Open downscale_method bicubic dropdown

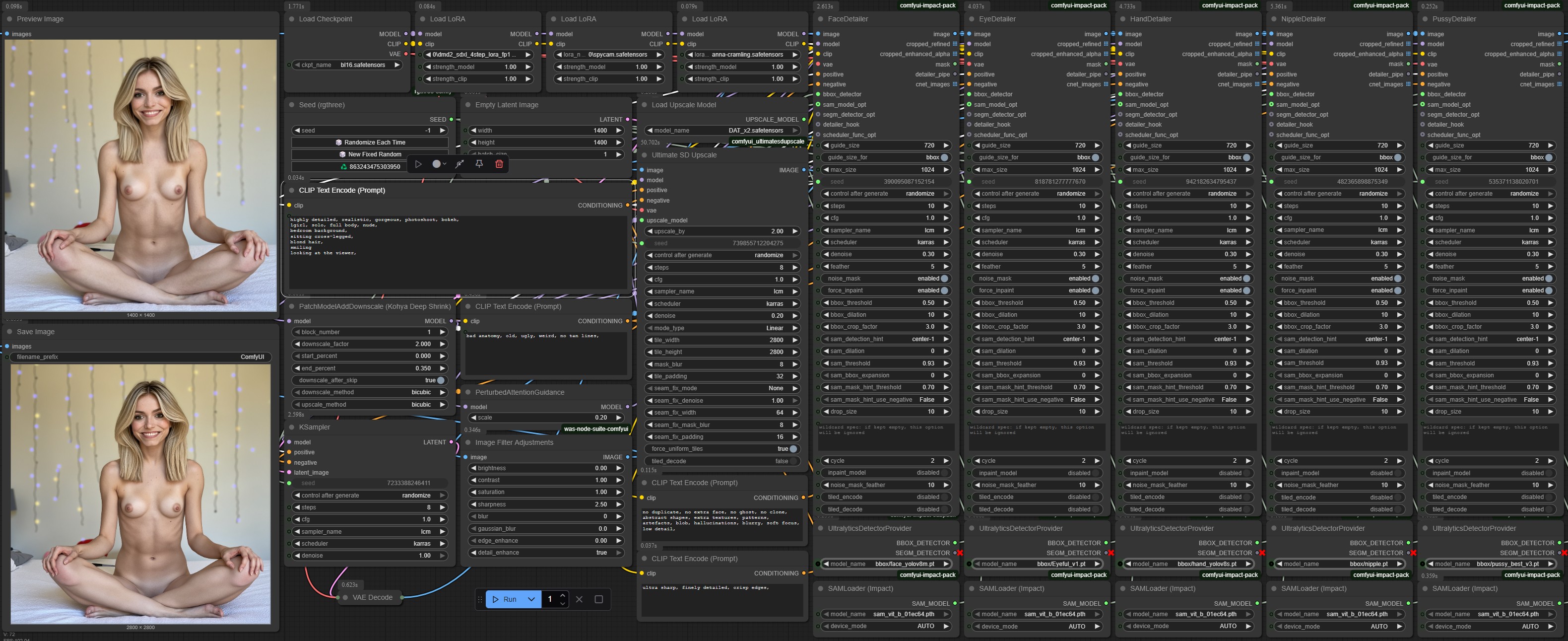pyautogui.click(x=370, y=392)
